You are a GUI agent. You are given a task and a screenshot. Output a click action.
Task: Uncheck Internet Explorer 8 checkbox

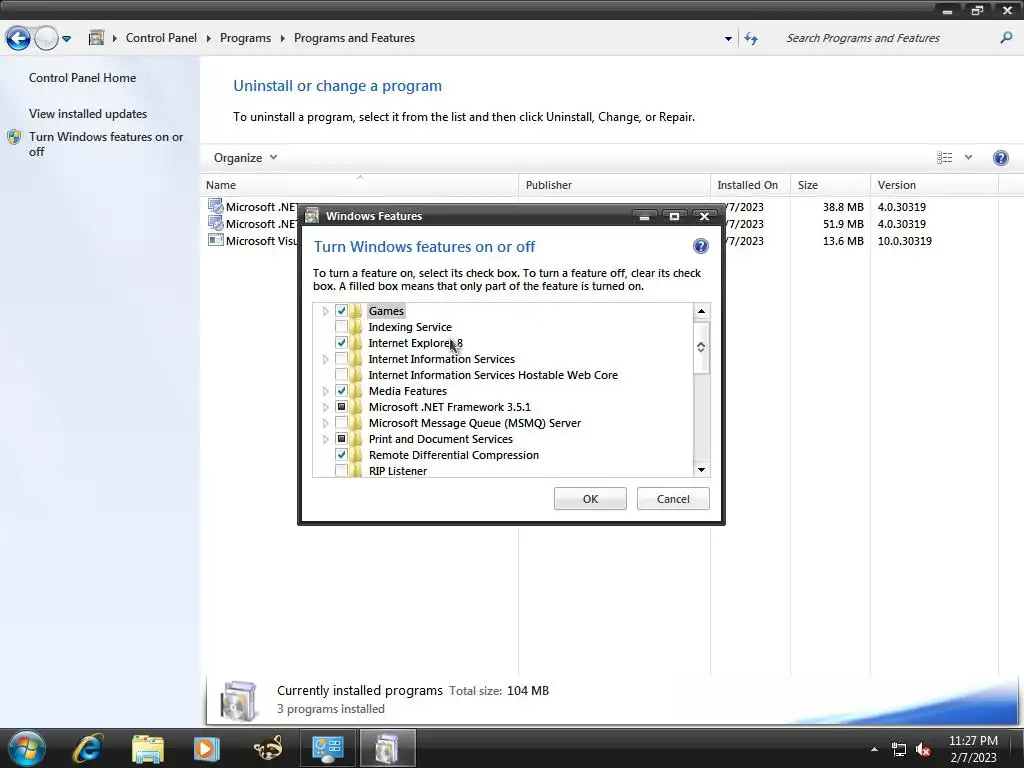click(341, 343)
